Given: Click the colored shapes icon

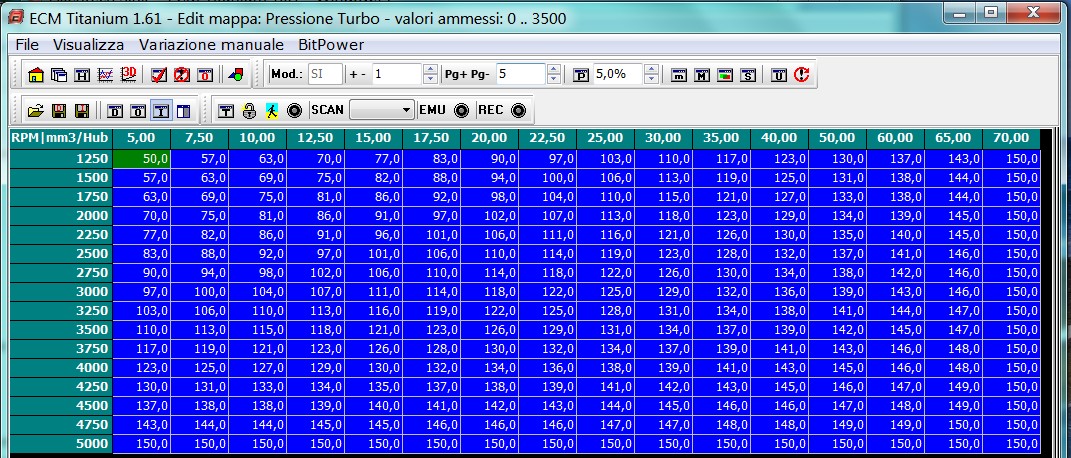Looking at the screenshot, I should (x=236, y=75).
